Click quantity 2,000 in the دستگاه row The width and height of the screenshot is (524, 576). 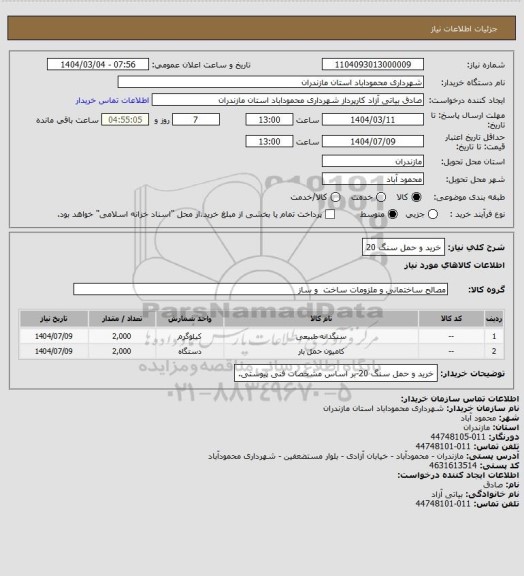click(x=122, y=351)
